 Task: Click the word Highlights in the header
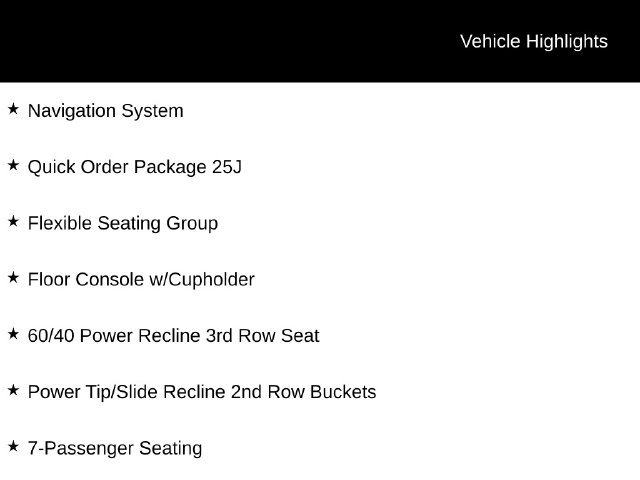[567, 42]
